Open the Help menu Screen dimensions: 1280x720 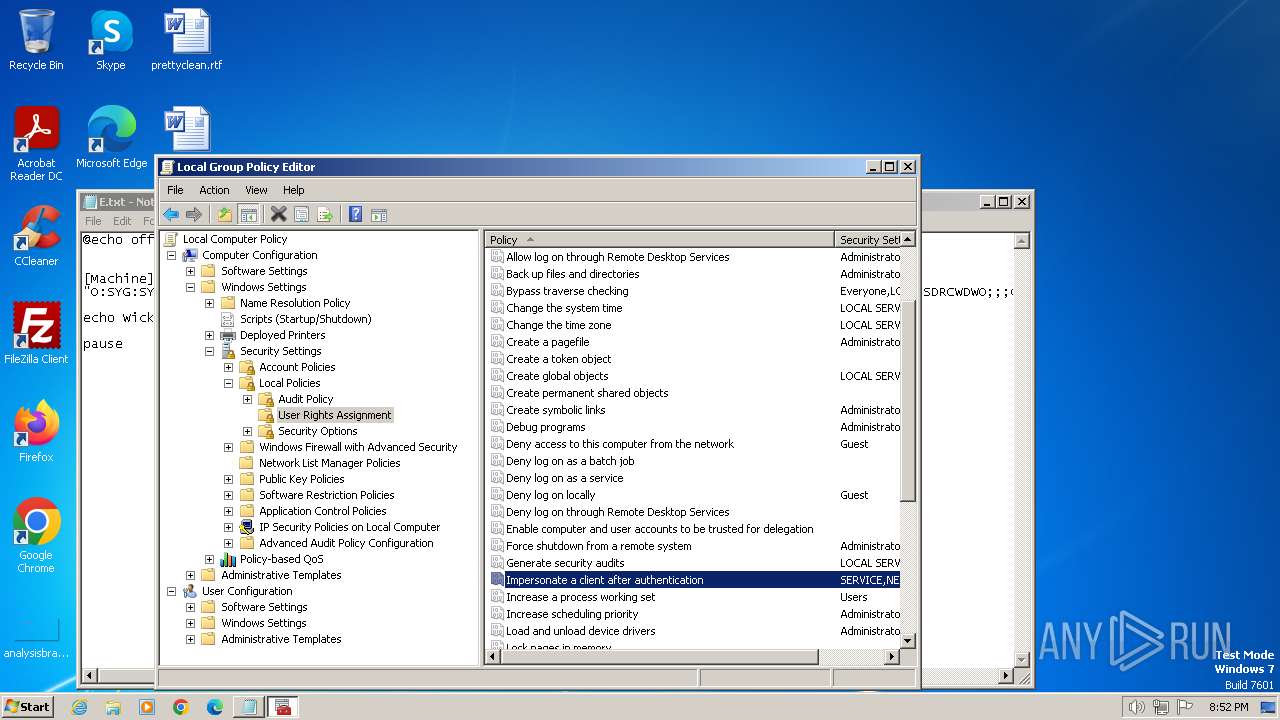(293, 190)
